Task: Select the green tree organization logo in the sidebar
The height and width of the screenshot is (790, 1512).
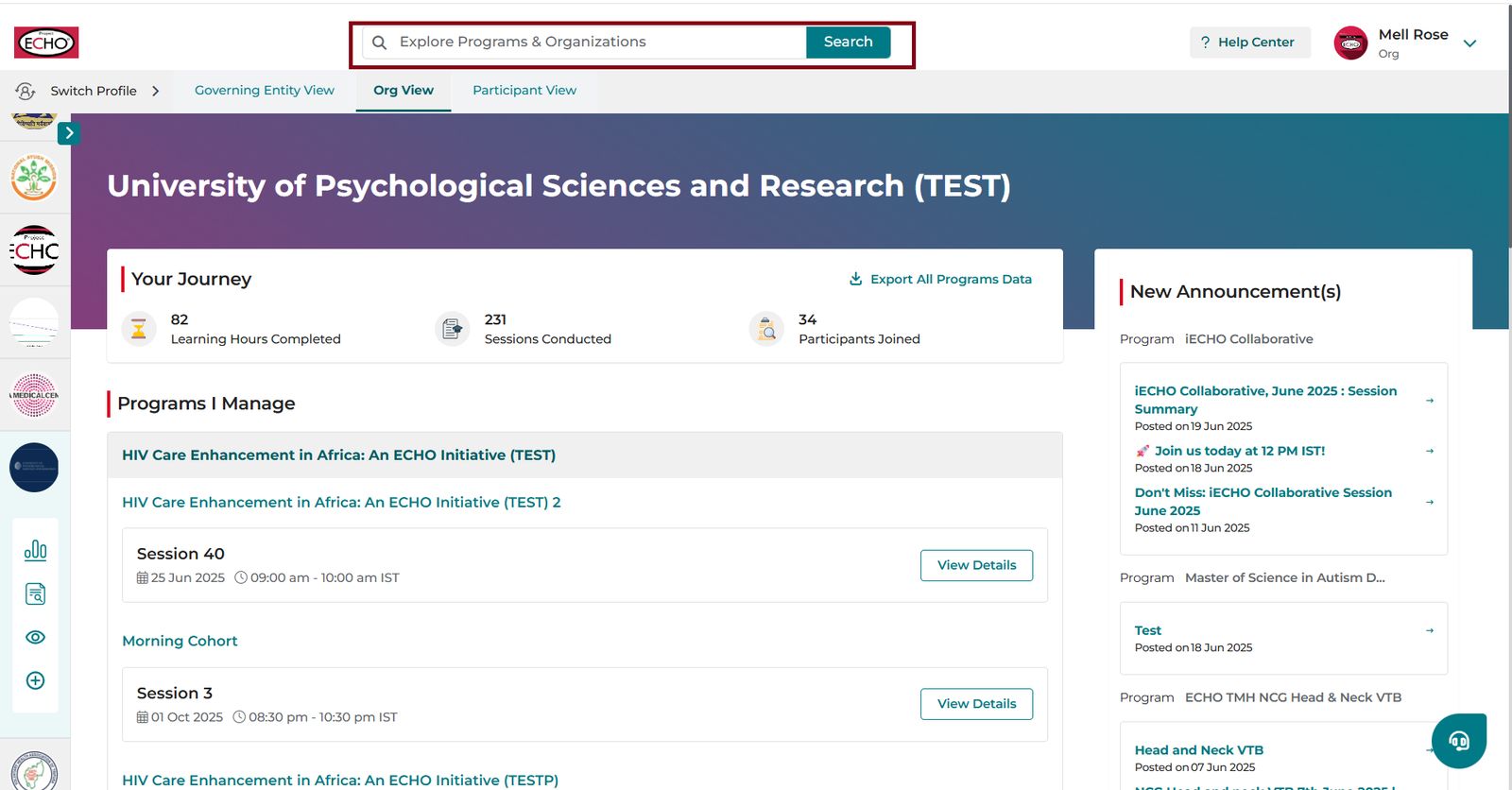Action: click(x=34, y=178)
